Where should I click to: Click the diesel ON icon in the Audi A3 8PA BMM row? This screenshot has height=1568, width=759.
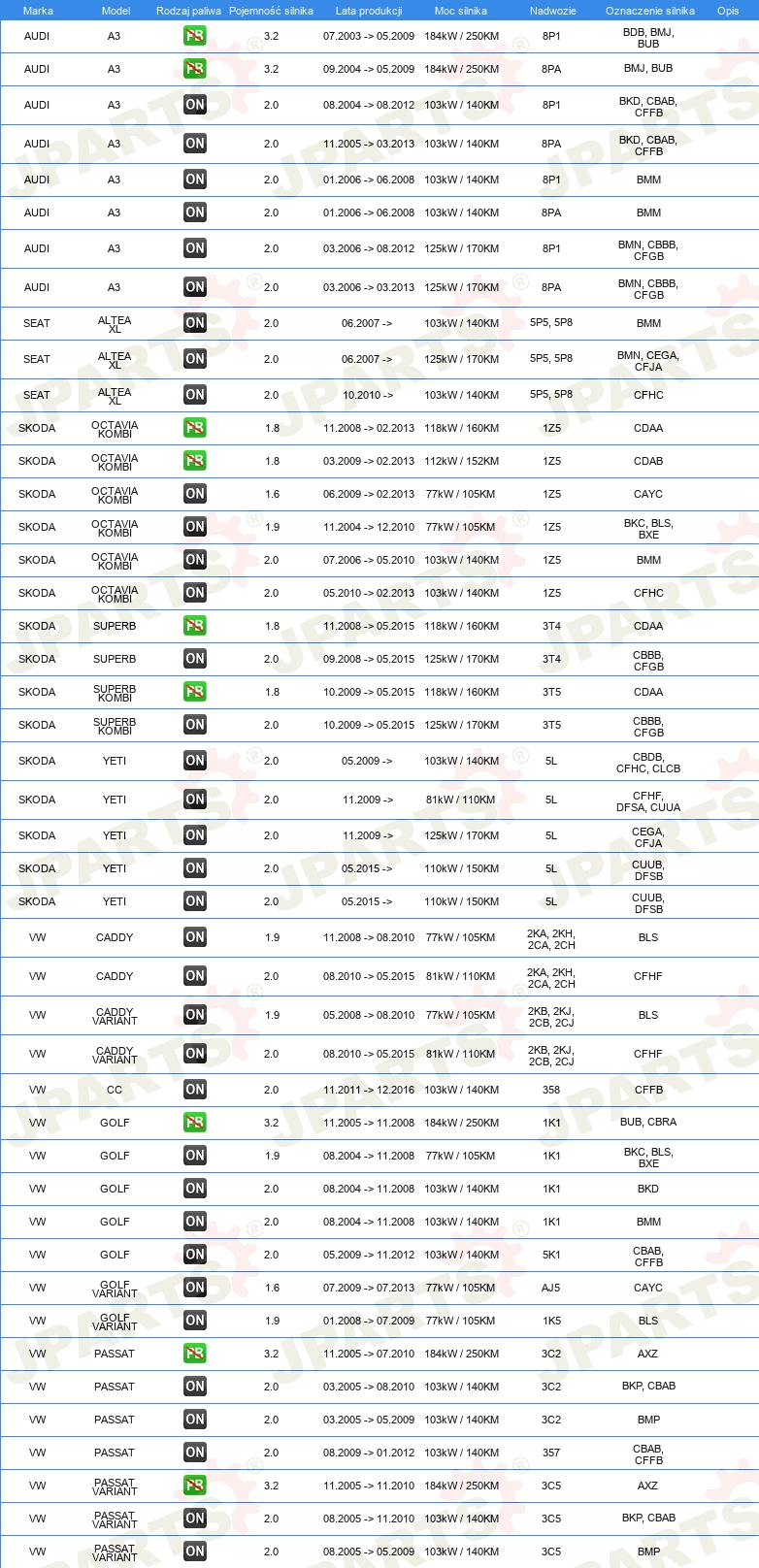point(195,212)
